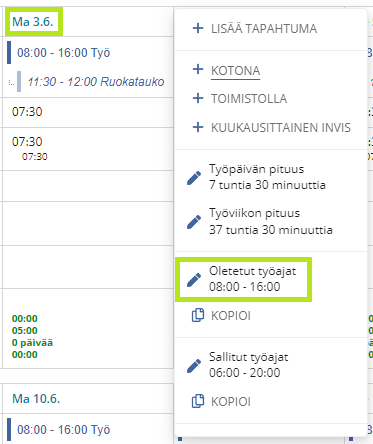Choose KOTONA from the context menu
The height and width of the screenshot is (444, 373).
click(235, 71)
